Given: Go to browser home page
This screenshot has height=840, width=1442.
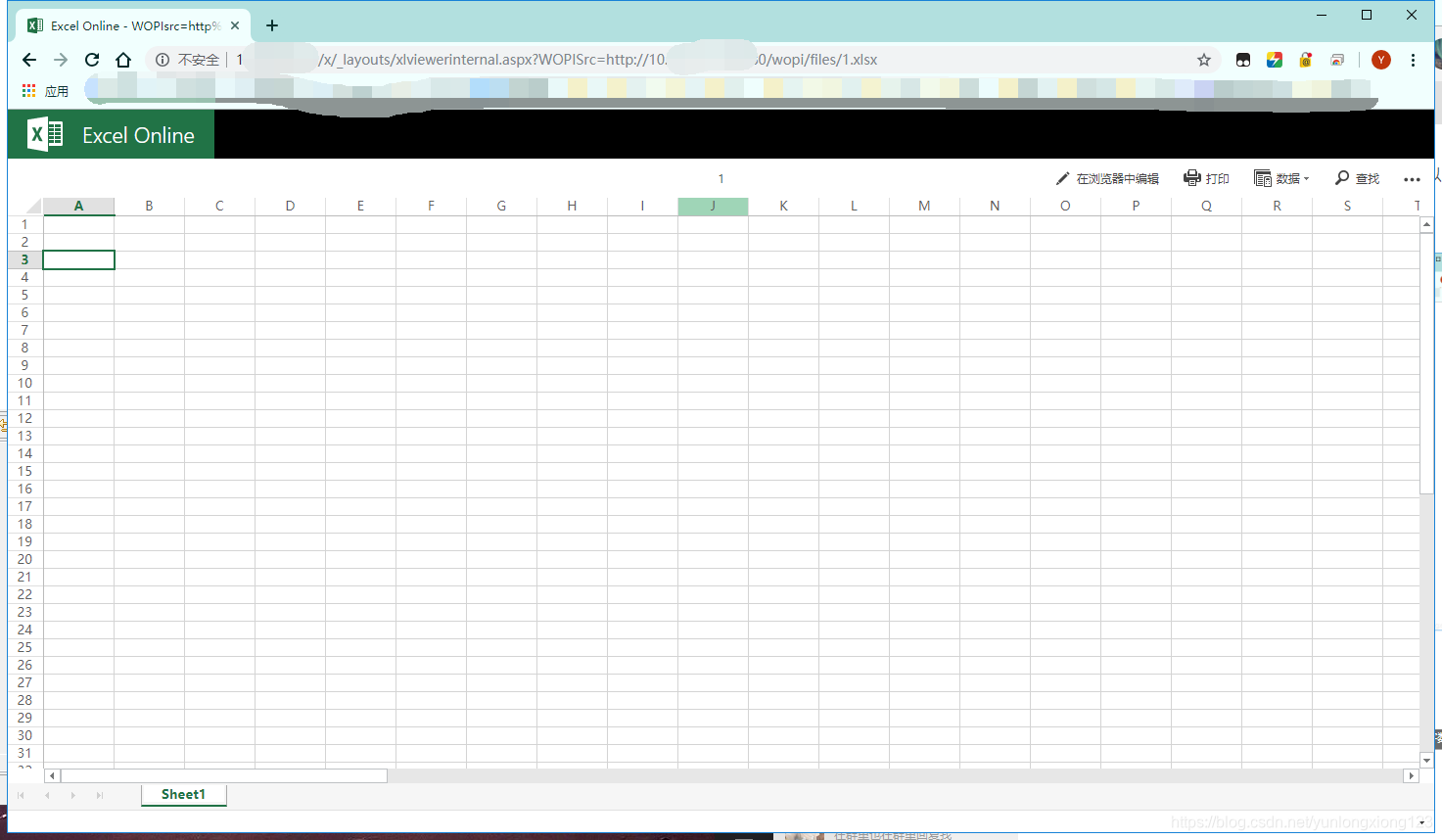Looking at the screenshot, I should 123,60.
